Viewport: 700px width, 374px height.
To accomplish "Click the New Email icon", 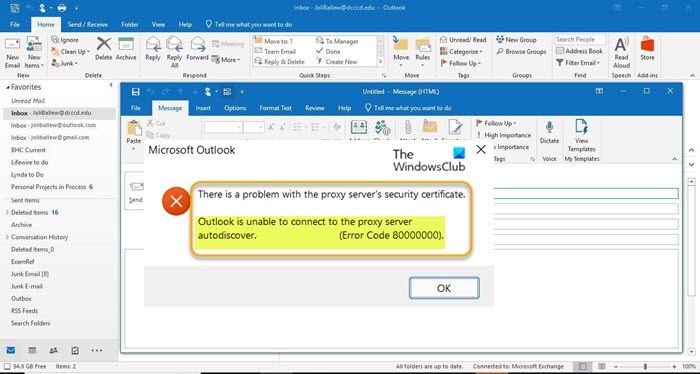I will pos(12,45).
